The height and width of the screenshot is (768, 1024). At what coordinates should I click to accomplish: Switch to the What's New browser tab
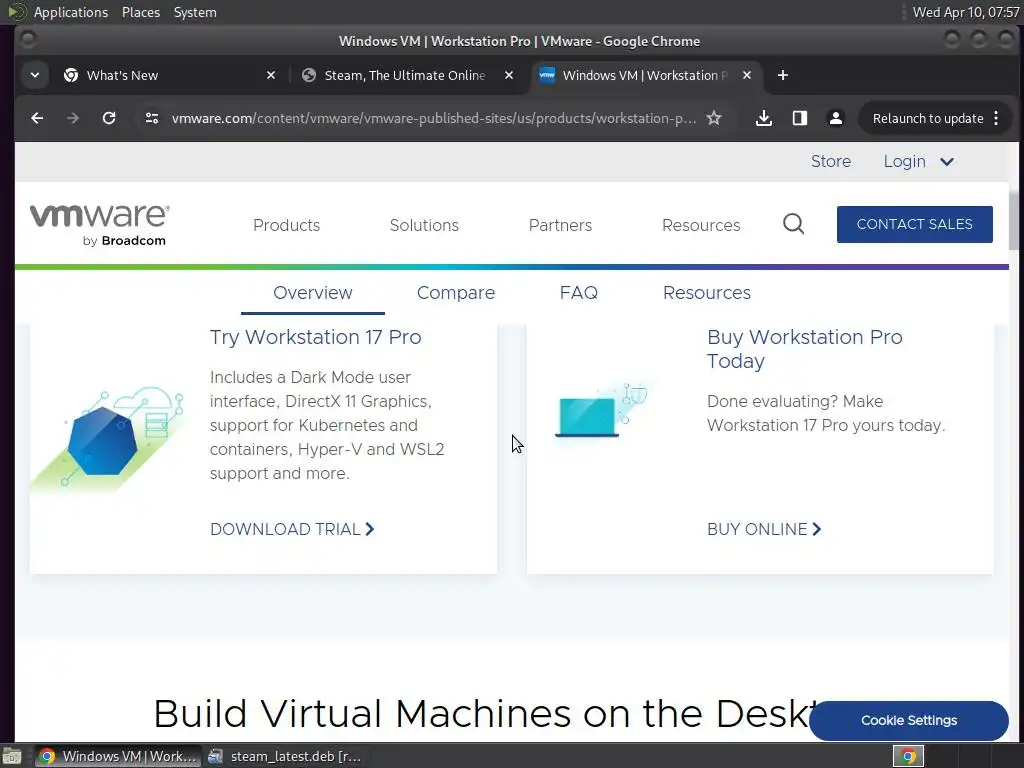tap(170, 75)
